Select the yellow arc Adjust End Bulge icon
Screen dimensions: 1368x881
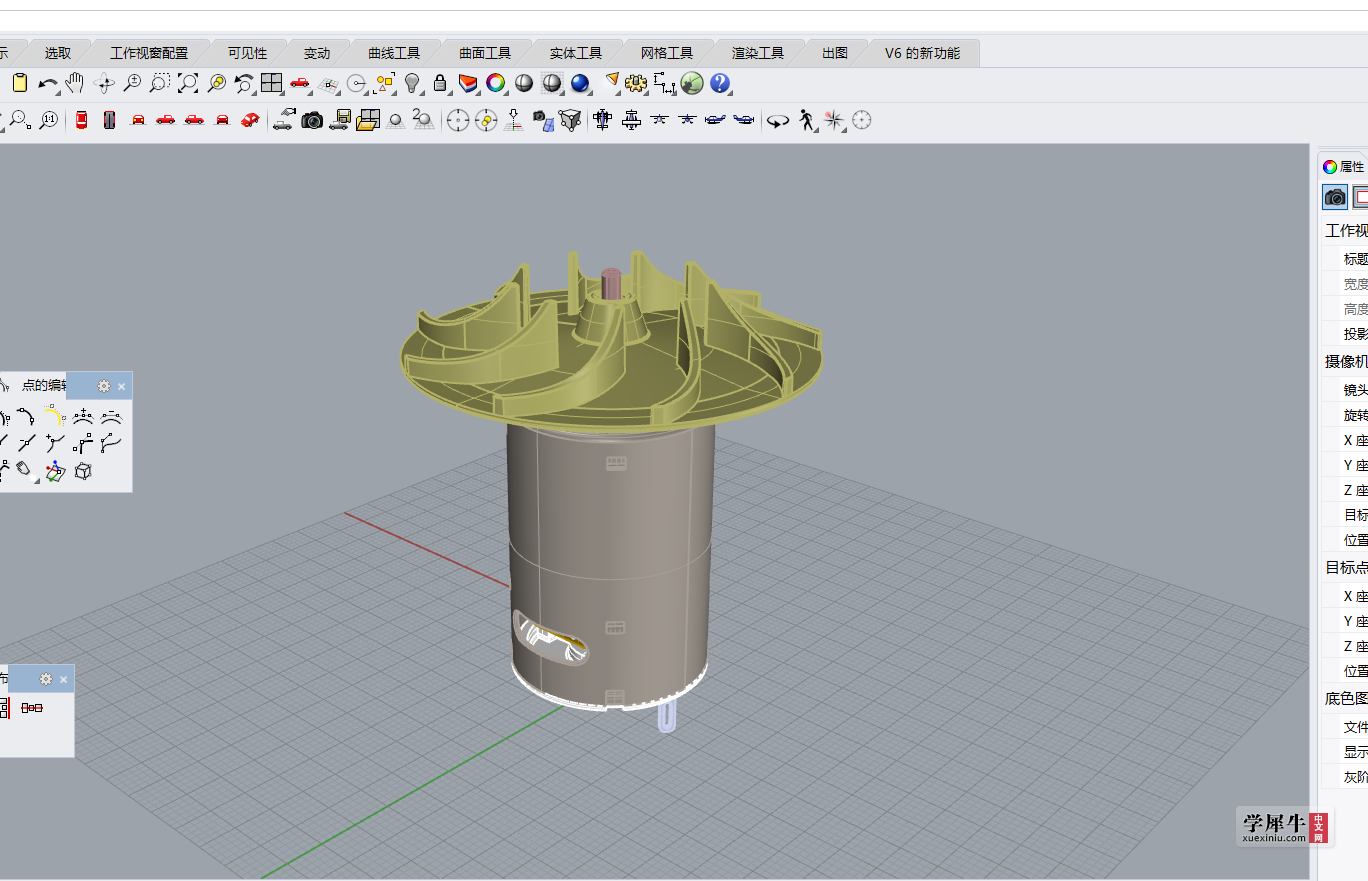(x=55, y=416)
